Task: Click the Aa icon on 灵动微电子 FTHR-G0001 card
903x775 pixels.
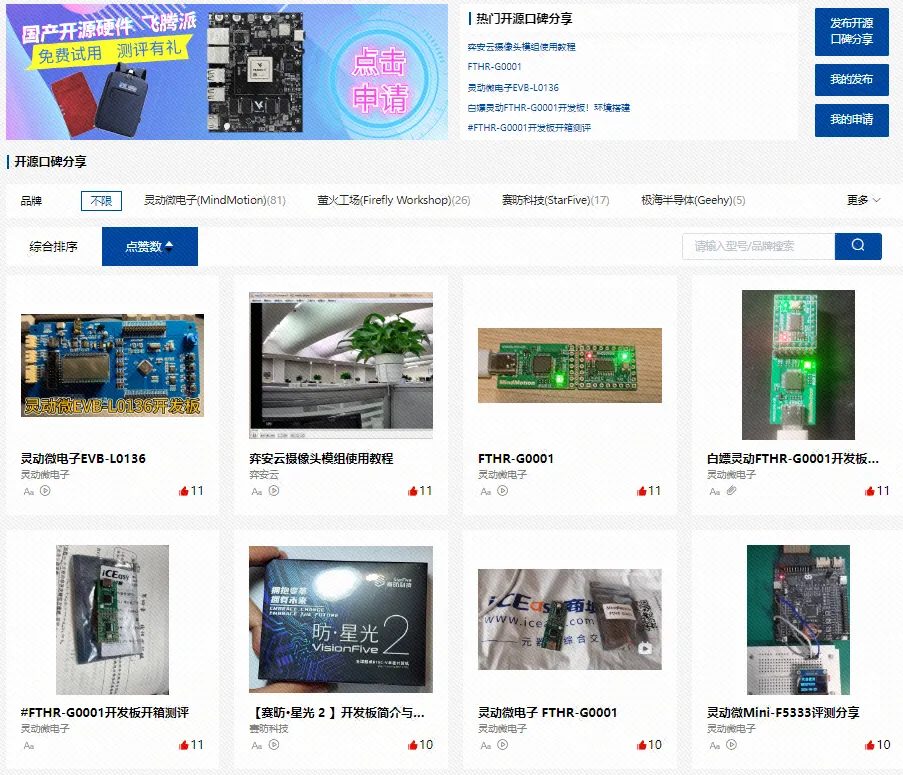Action: point(486,746)
